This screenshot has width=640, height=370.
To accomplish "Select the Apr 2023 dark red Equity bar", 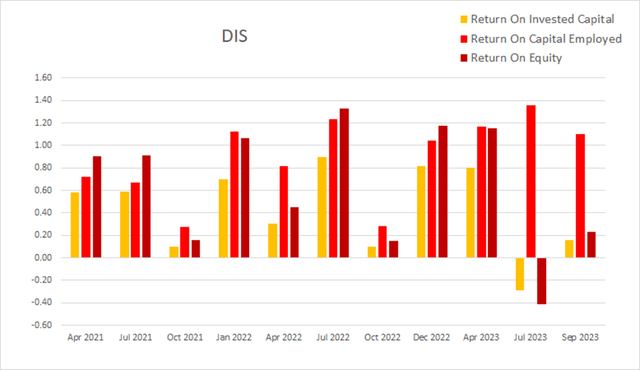I will point(492,193).
